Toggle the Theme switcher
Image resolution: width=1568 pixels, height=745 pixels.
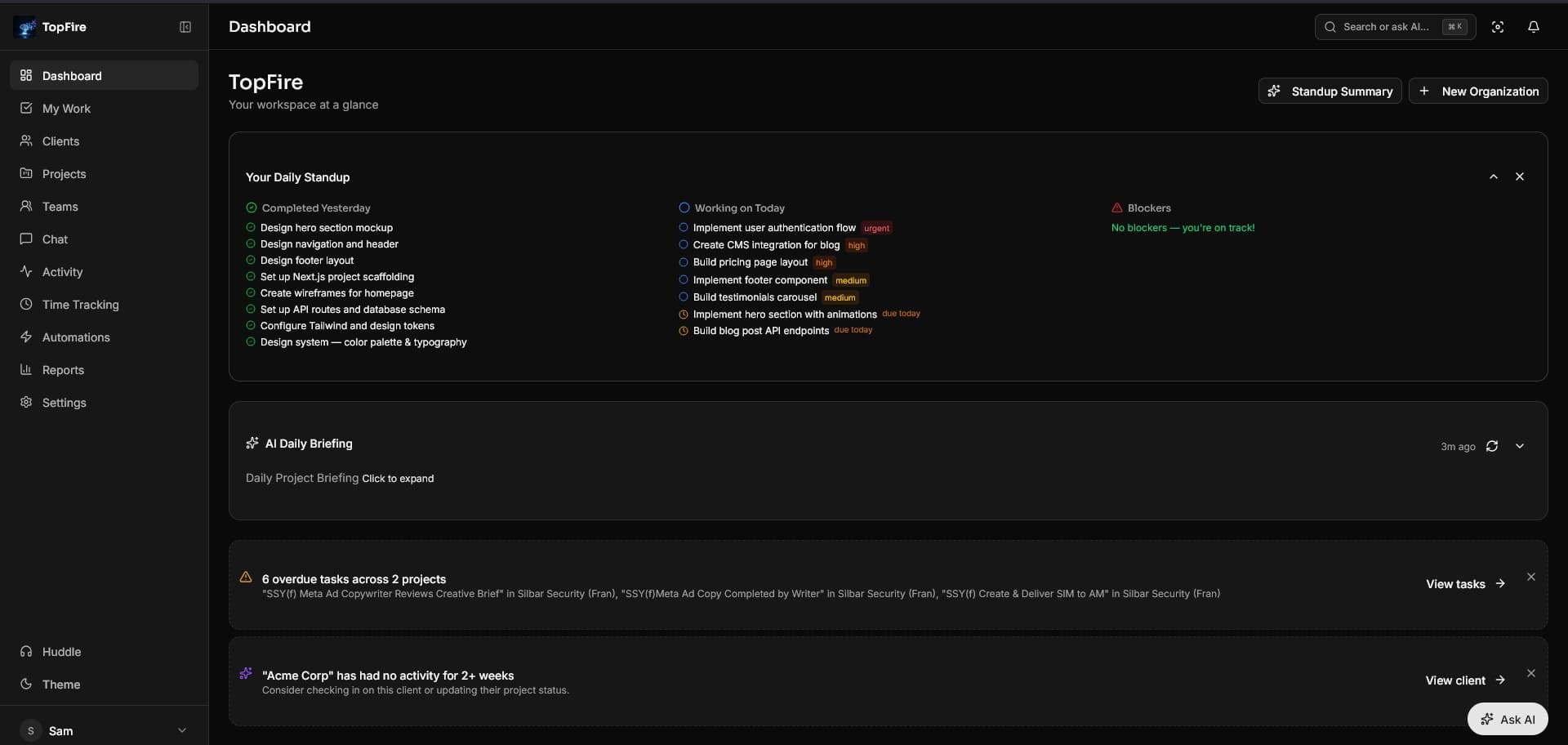61,685
